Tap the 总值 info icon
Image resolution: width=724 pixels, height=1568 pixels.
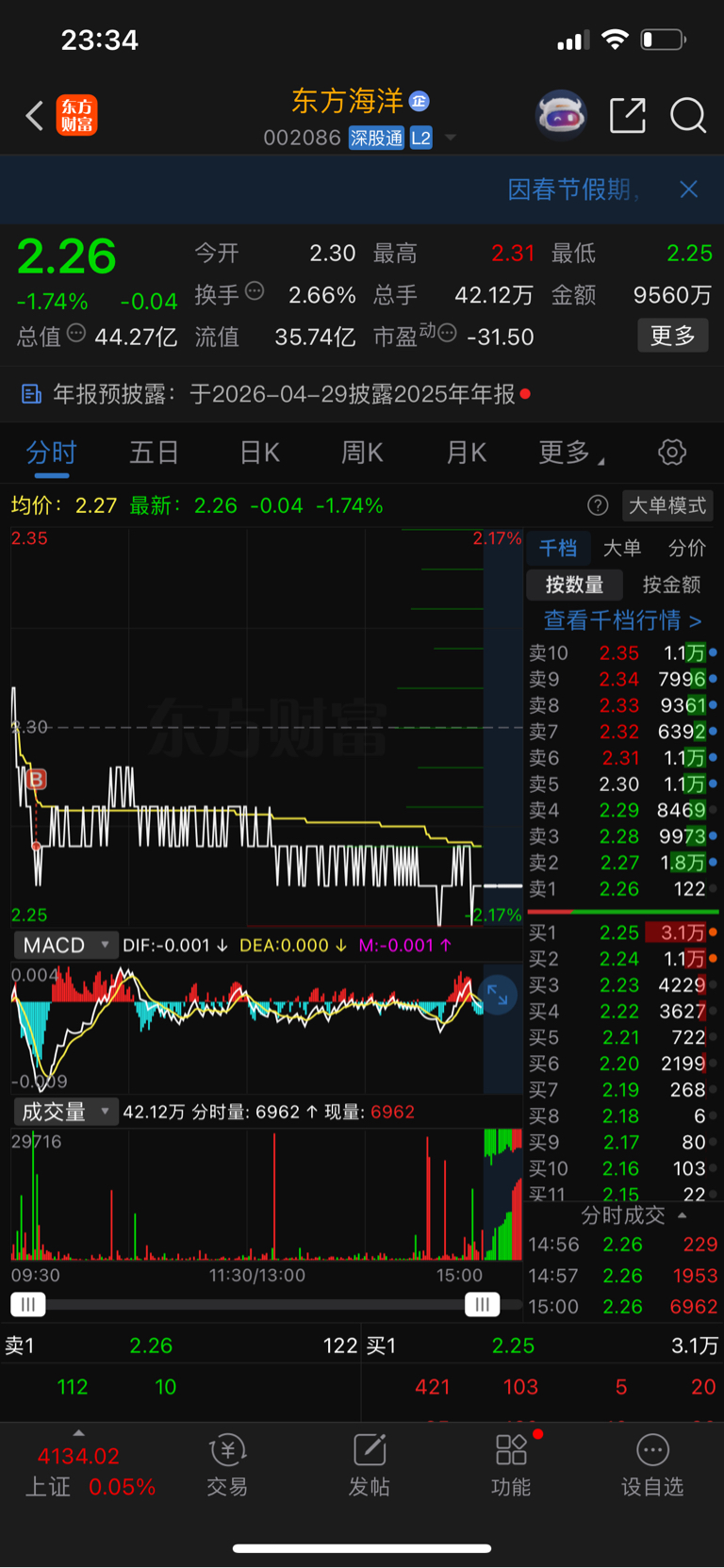click(x=76, y=333)
